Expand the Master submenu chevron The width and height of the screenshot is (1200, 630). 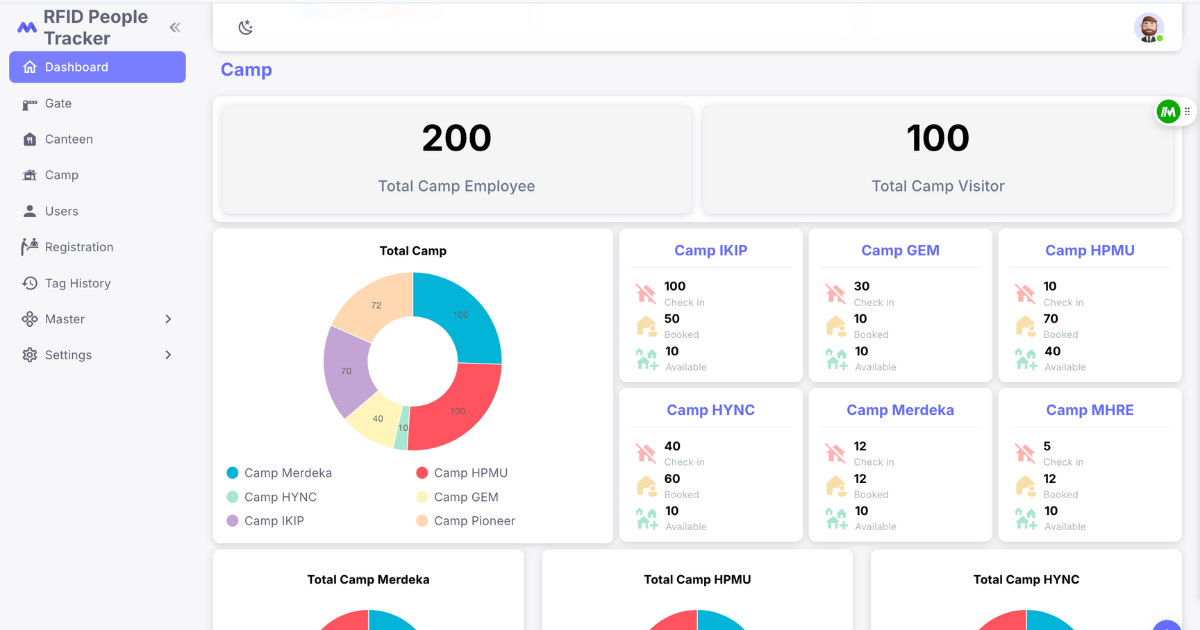pos(168,319)
